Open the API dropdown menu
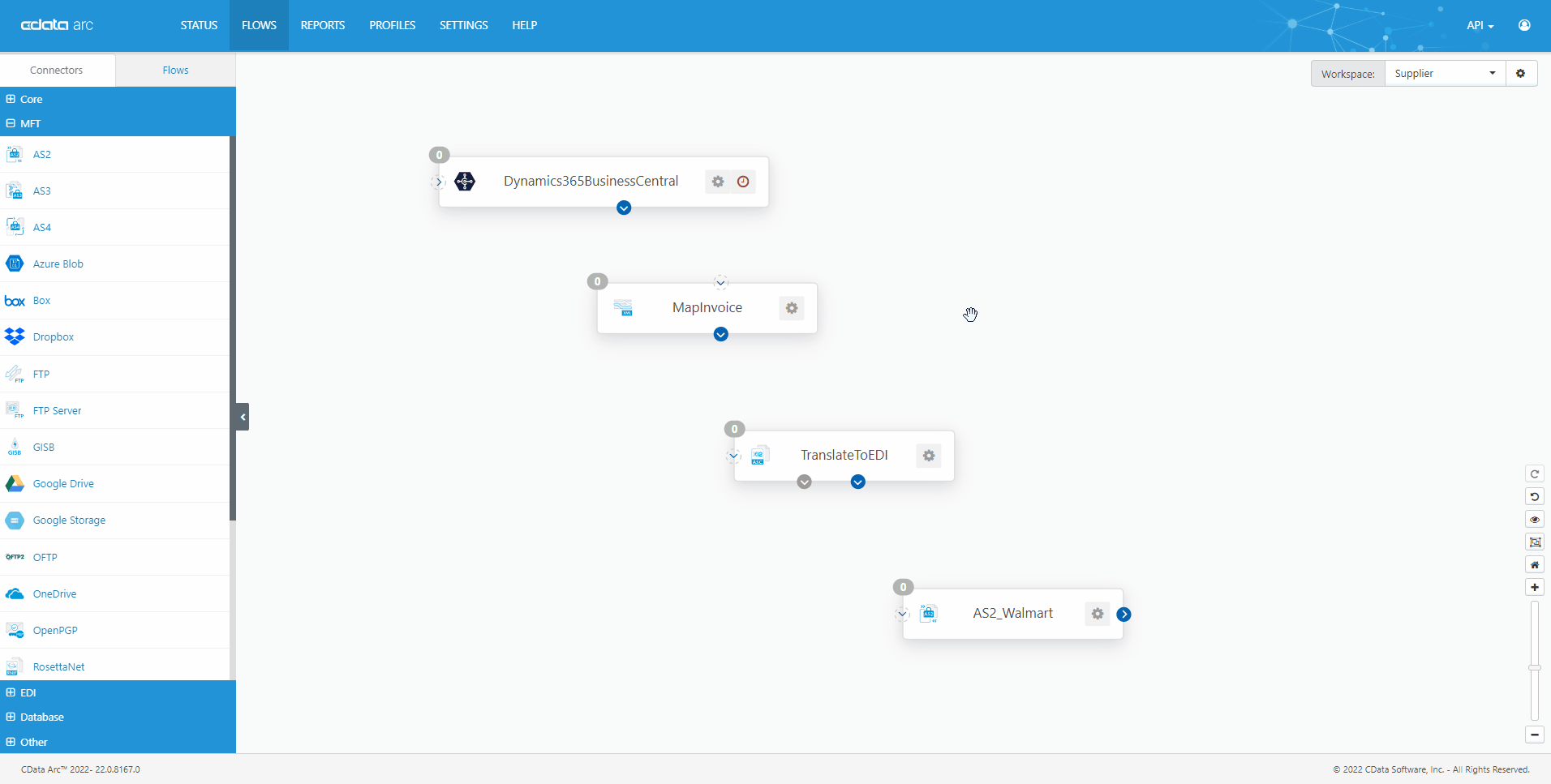The image size is (1551, 784). (1480, 25)
